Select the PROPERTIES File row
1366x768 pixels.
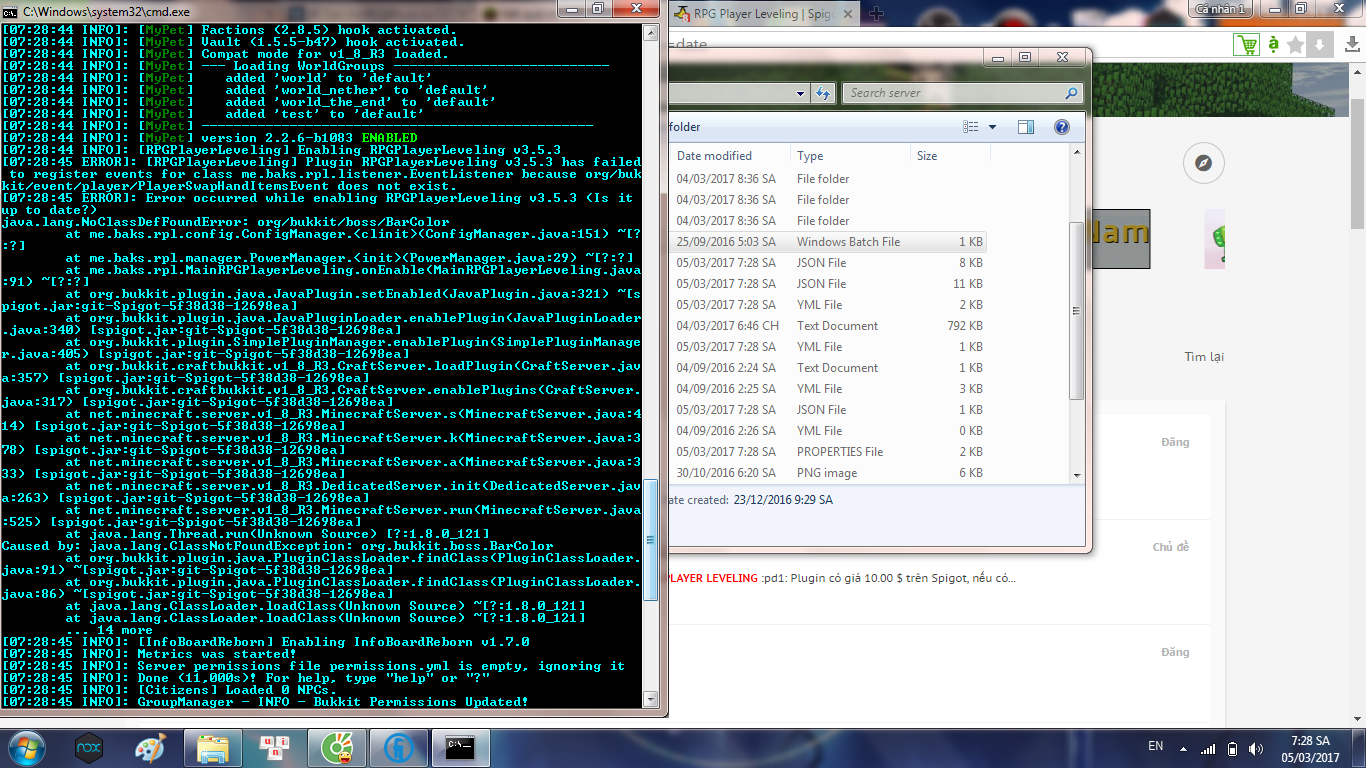pyautogui.click(x=828, y=452)
